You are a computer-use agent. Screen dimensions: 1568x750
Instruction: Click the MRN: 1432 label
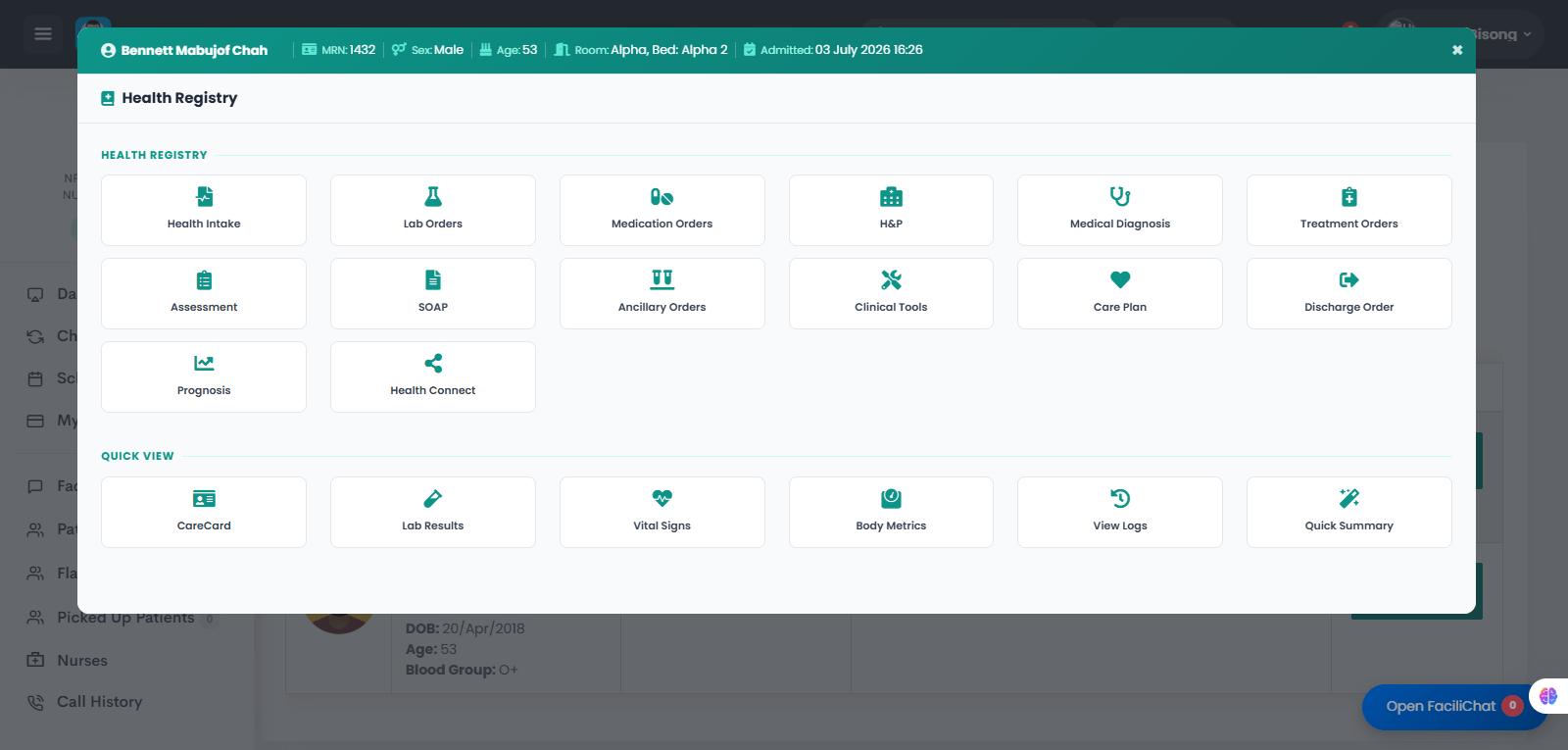(339, 50)
